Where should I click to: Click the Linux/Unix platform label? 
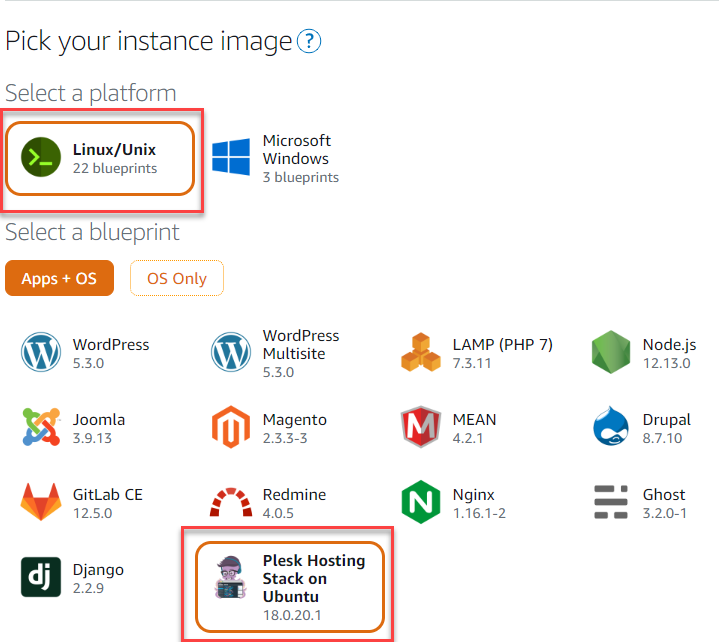[x=114, y=149]
